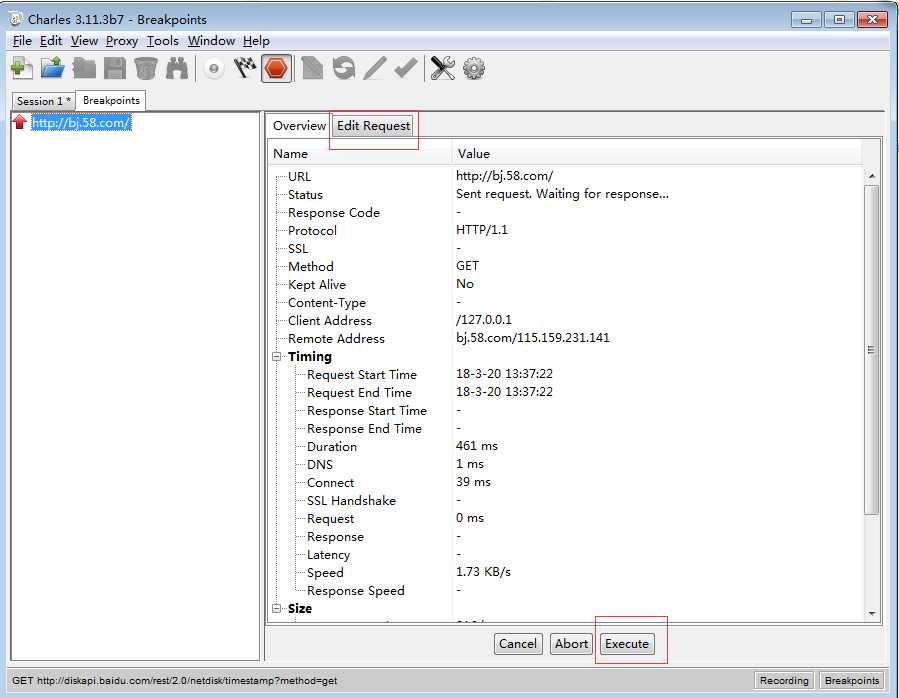Viewport: 899px width, 698px height.
Task: Open the Edit Request tab
Action: point(373,126)
